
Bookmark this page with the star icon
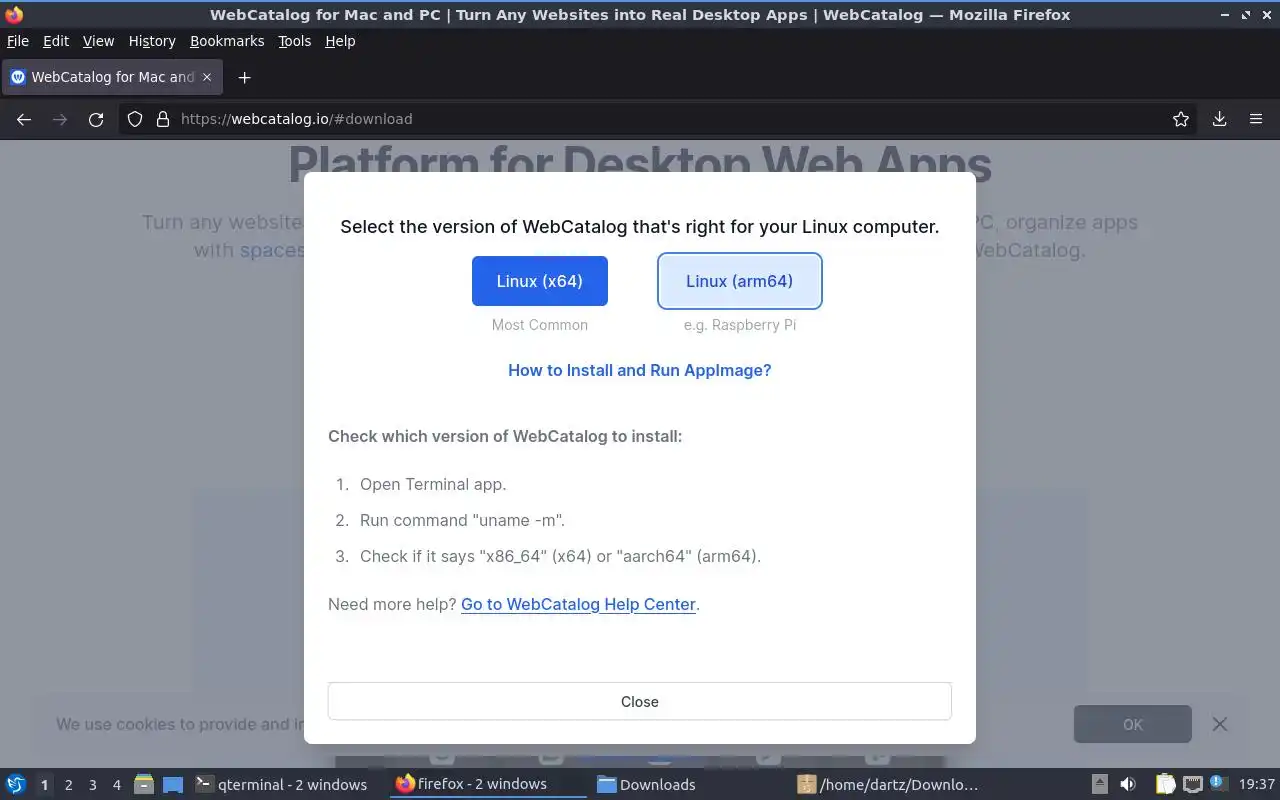point(1181,119)
